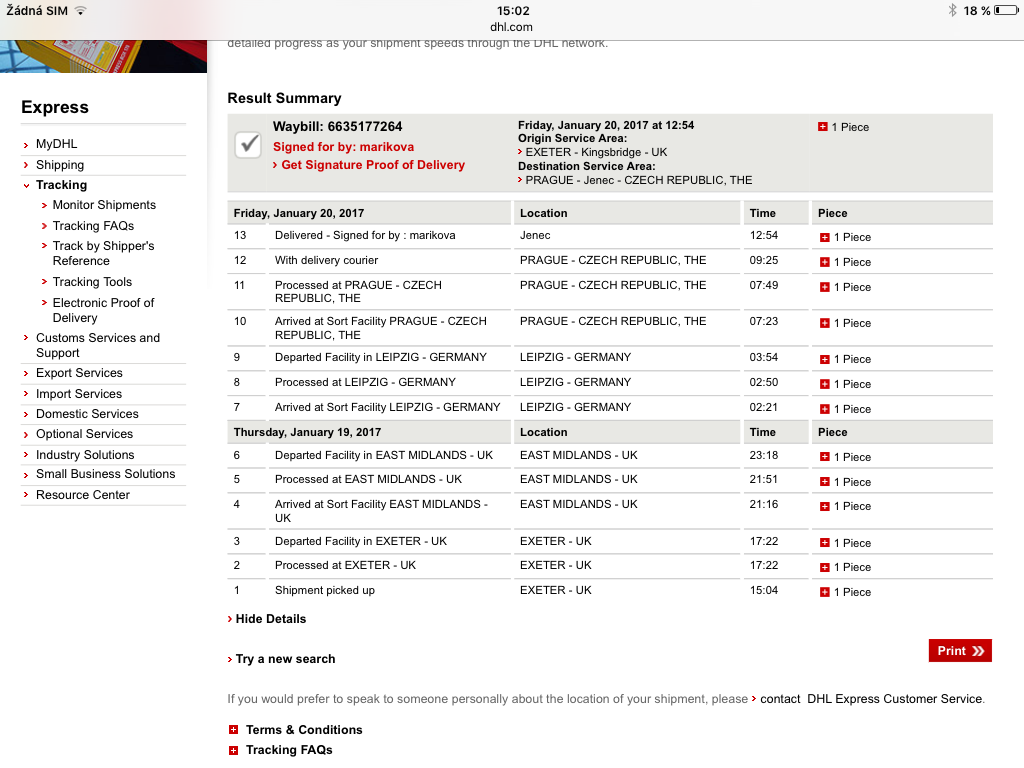Image resolution: width=1024 pixels, height=768 pixels.
Task: Toggle the waybill 6635177264 checkbox
Action: coord(248,144)
